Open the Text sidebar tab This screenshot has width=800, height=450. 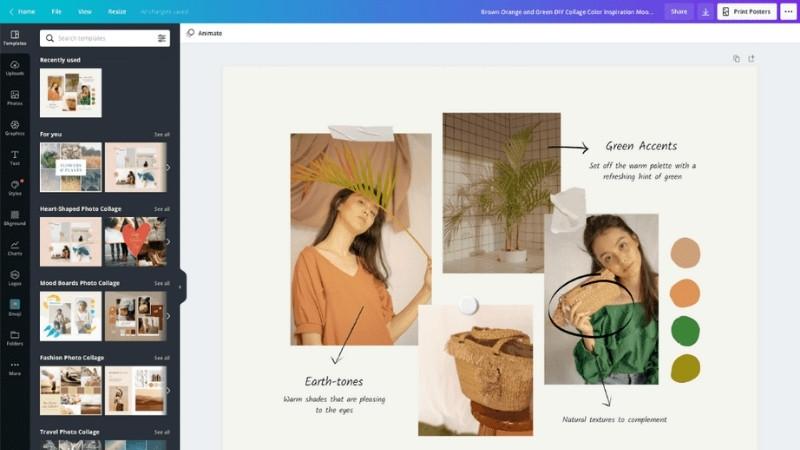click(15, 158)
